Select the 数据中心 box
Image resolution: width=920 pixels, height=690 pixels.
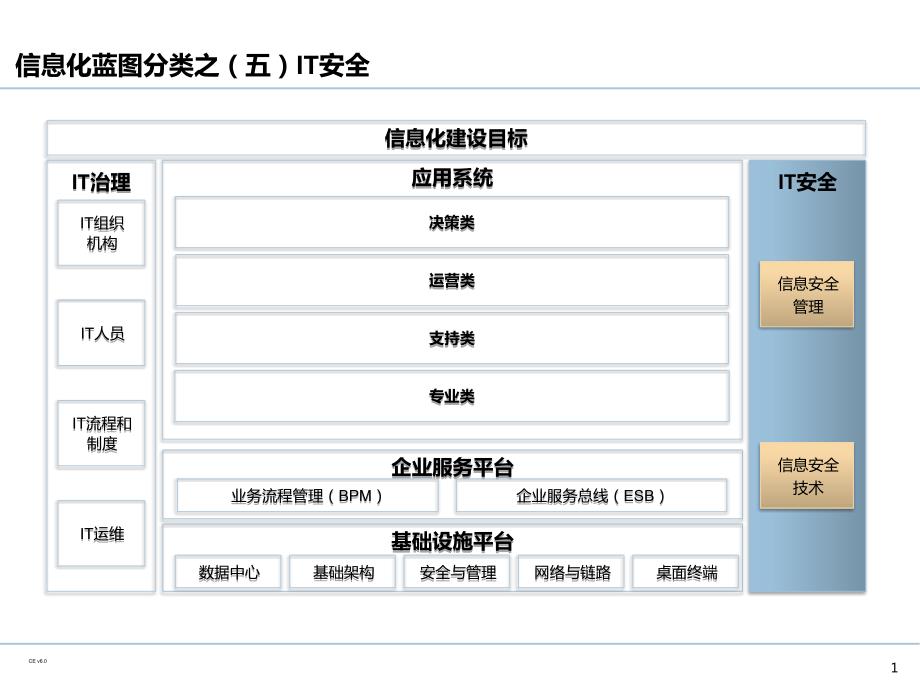228,573
